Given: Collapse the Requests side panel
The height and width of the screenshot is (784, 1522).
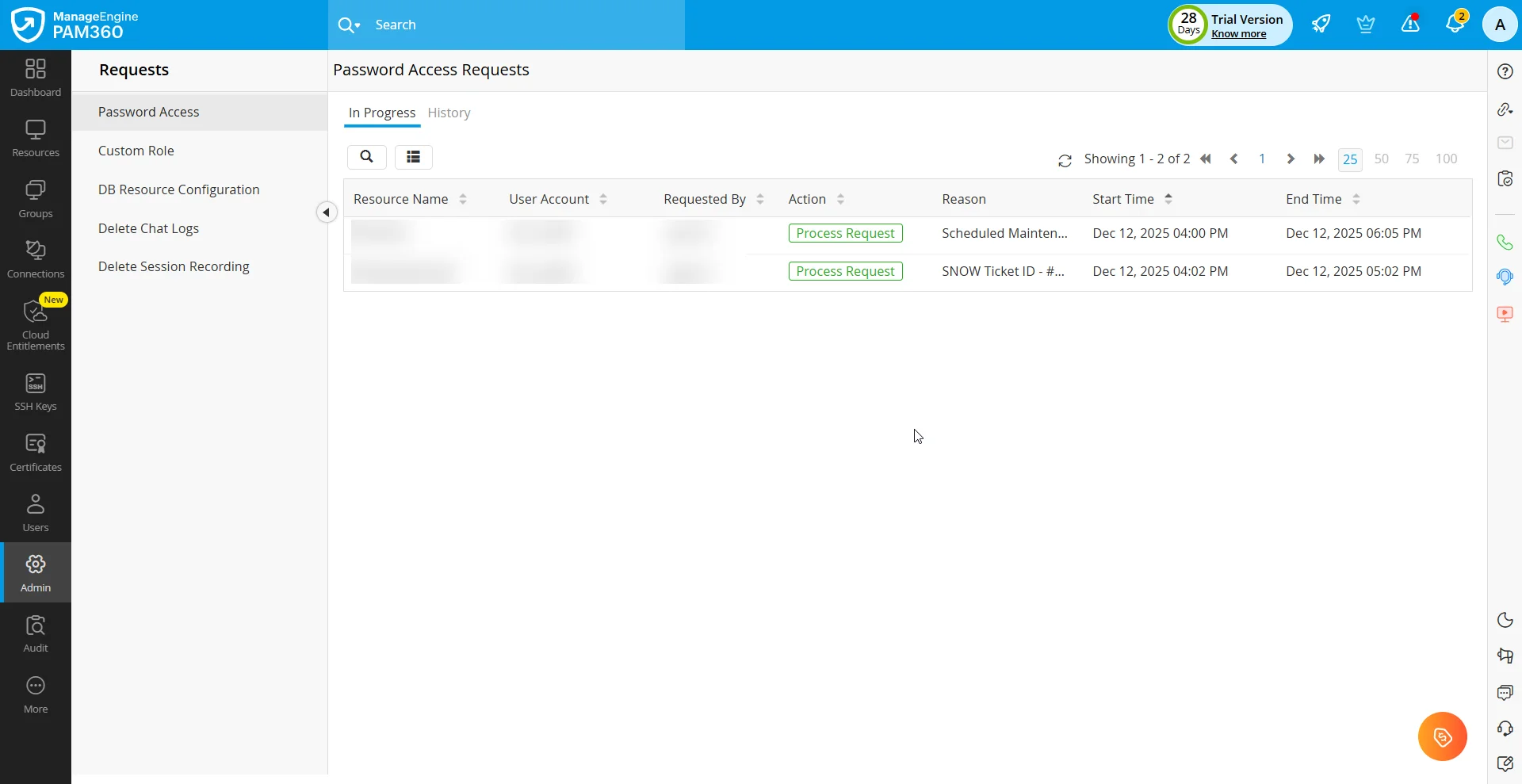Looking at the screenshot, I should (326, 212).
